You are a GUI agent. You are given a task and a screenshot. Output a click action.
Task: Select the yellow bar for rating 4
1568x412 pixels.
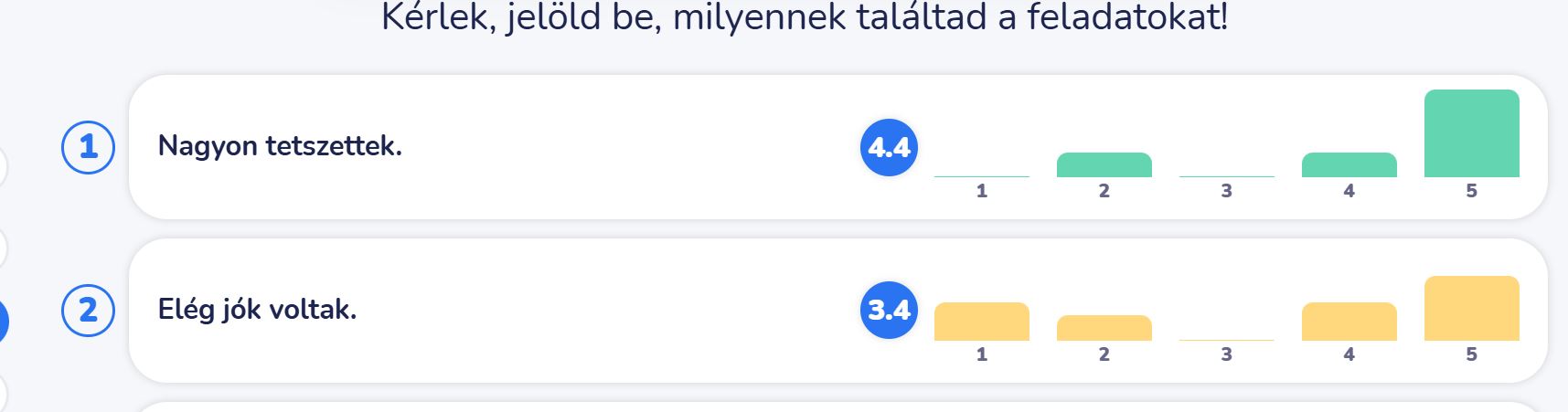tap(1349, 322)
